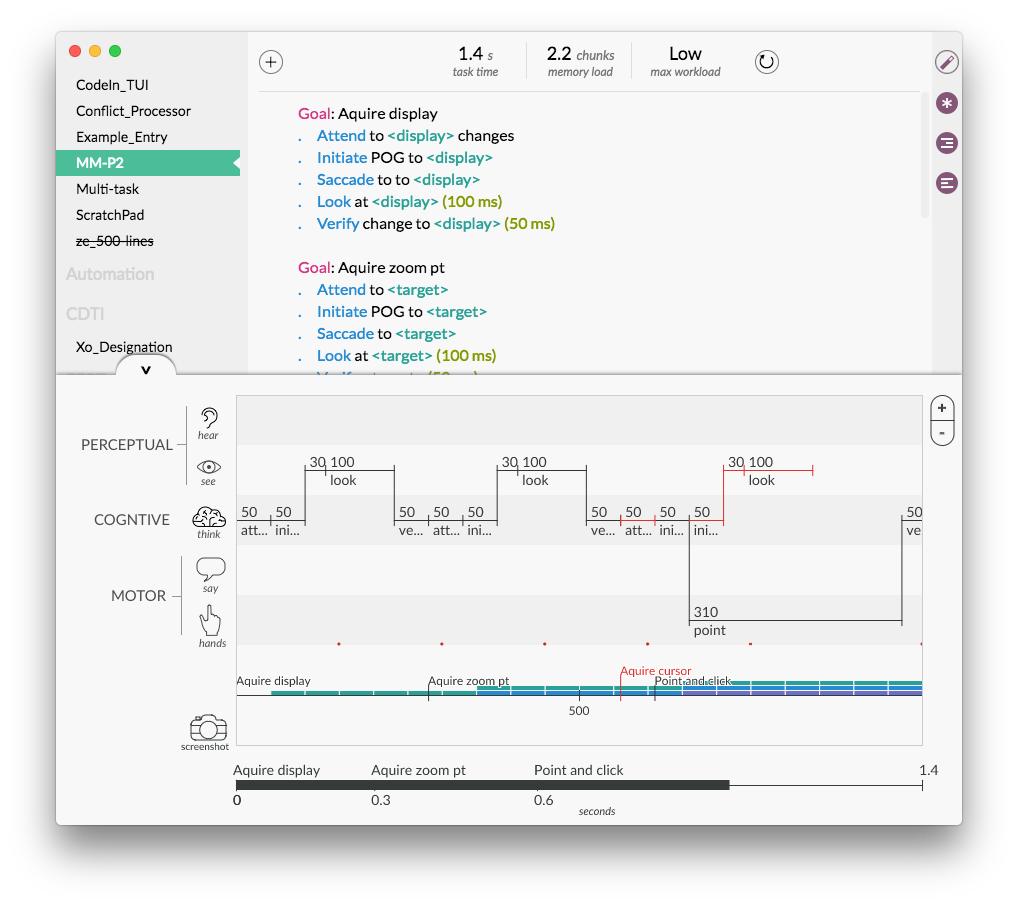Select the hear icon in the Perceptual track
The width and height of the screenshot is (1018, 905).
tap(208, 418)
